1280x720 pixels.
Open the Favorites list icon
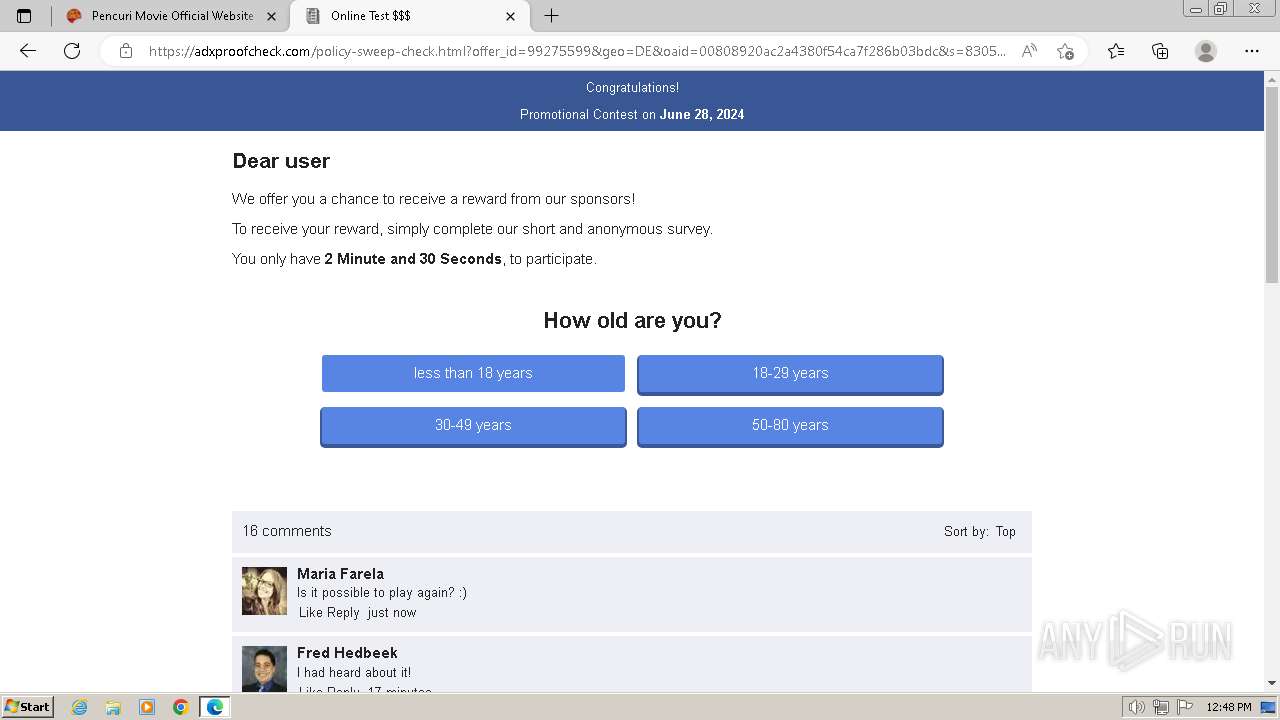(1116, 51)
